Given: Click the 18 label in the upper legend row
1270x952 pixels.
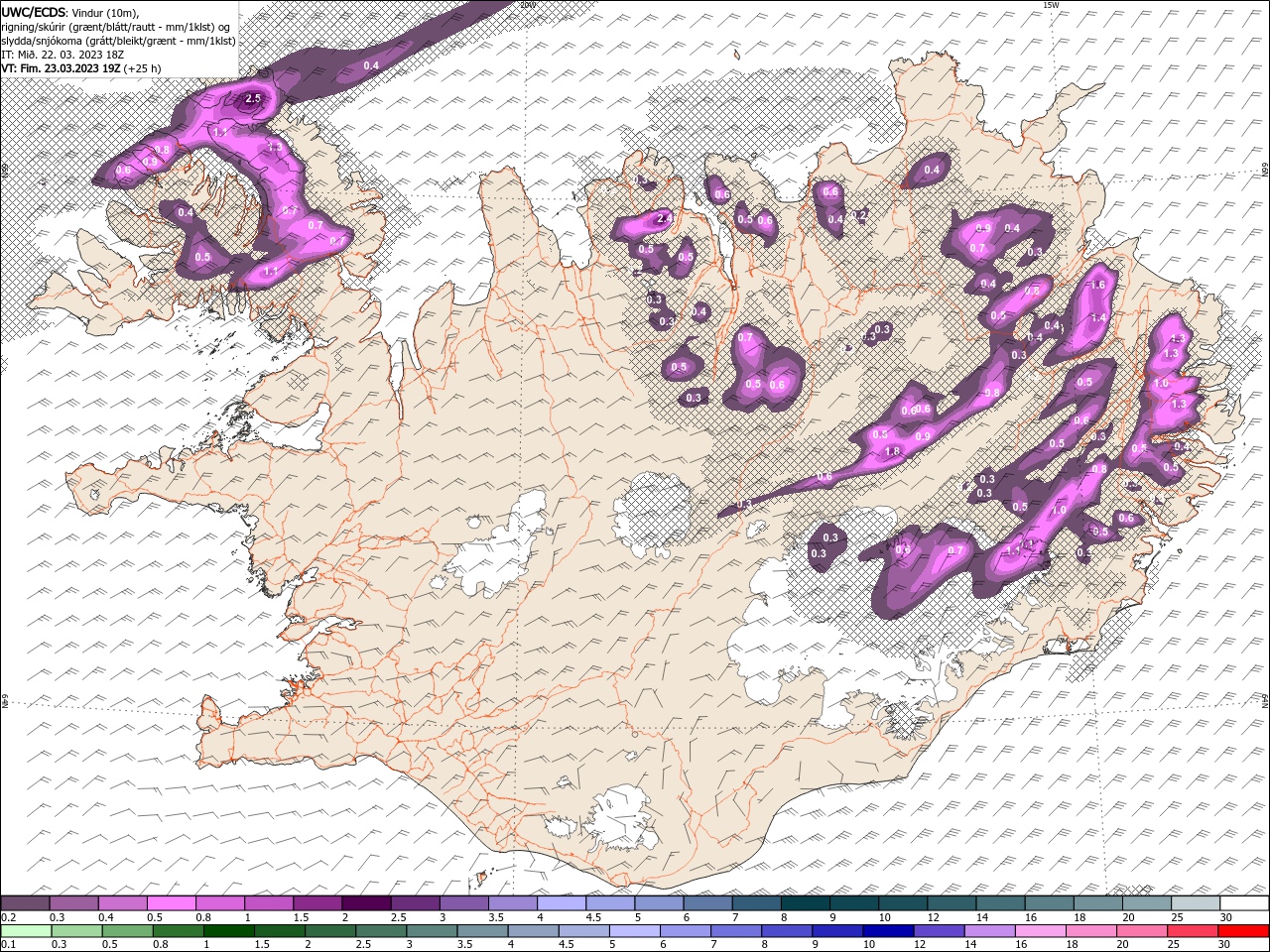Looking at the screenshot, I should pyautogui.click(x=1079, y=917).
